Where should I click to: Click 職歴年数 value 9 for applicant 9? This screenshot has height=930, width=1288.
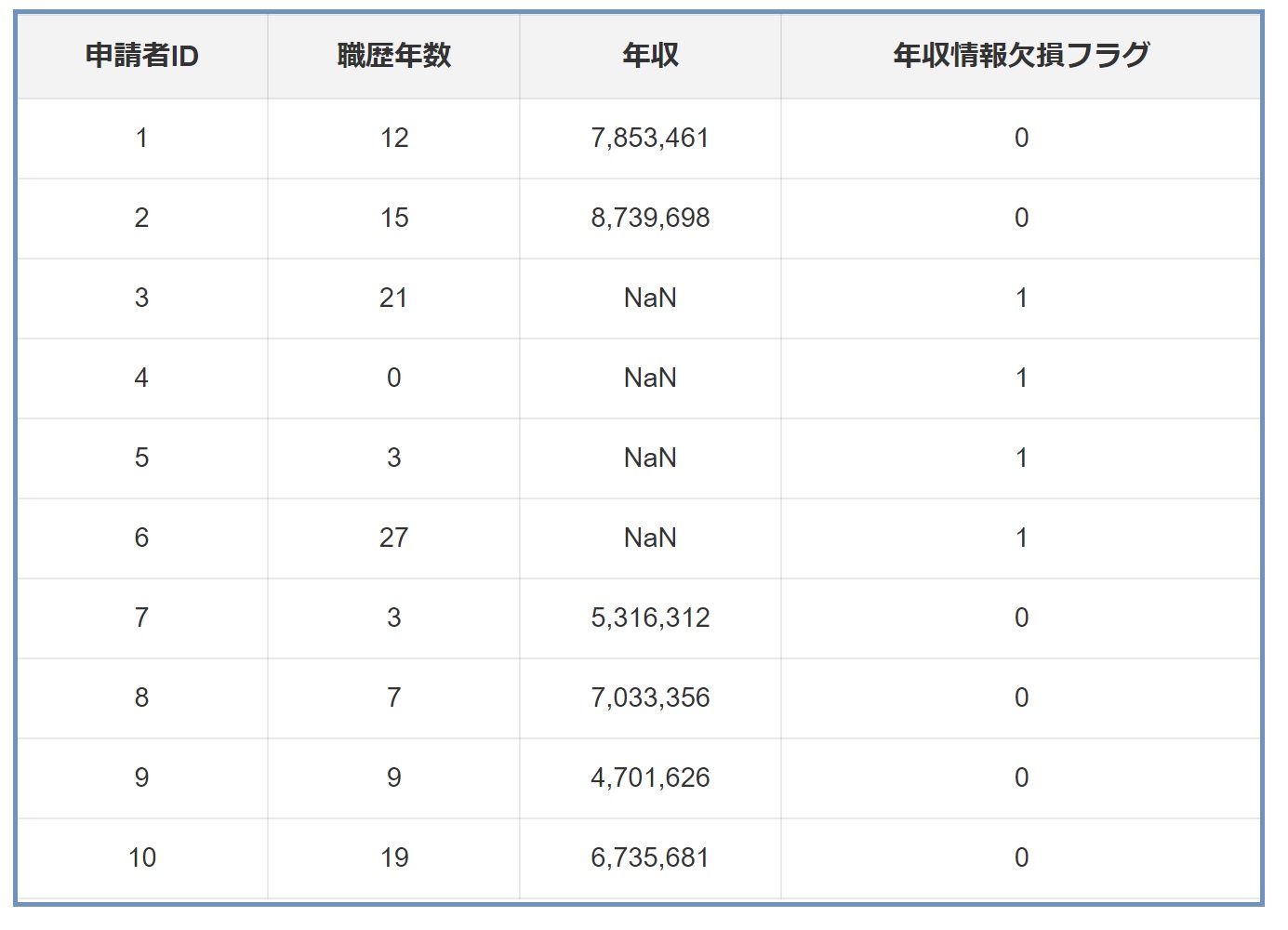tap(394, 778)
